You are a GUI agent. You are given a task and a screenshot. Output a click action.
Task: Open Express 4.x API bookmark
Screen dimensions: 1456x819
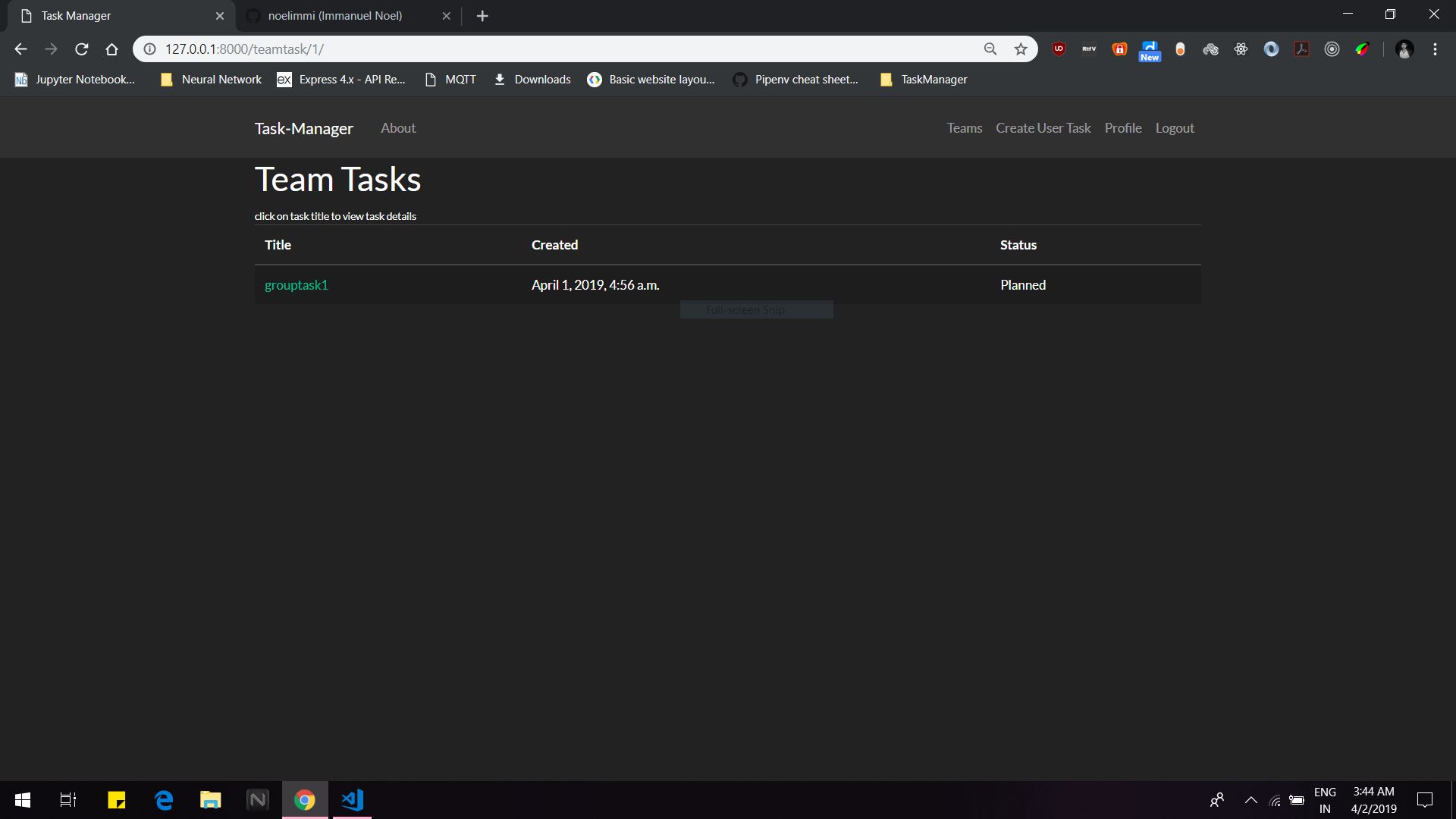pyautogui.click(x=341, y=80)
